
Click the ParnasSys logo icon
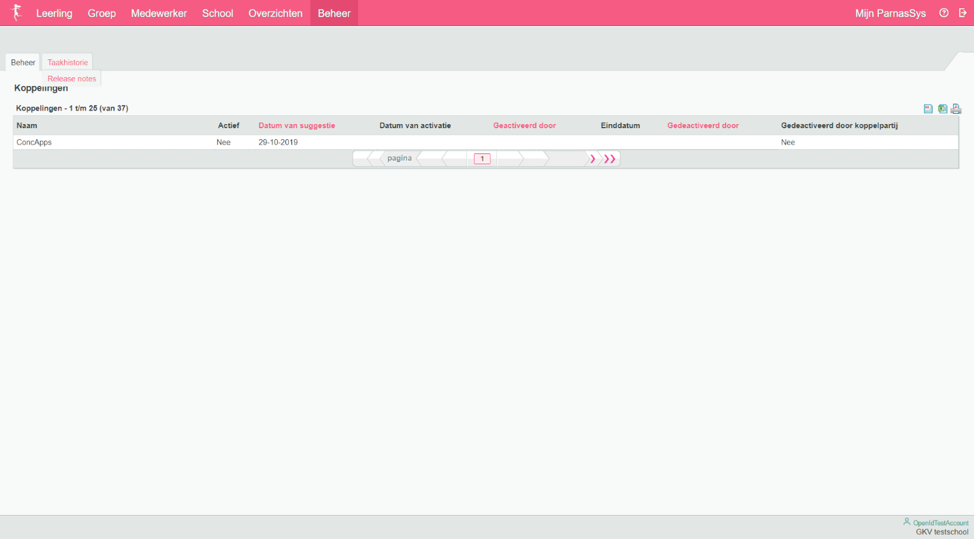(16, 13)
